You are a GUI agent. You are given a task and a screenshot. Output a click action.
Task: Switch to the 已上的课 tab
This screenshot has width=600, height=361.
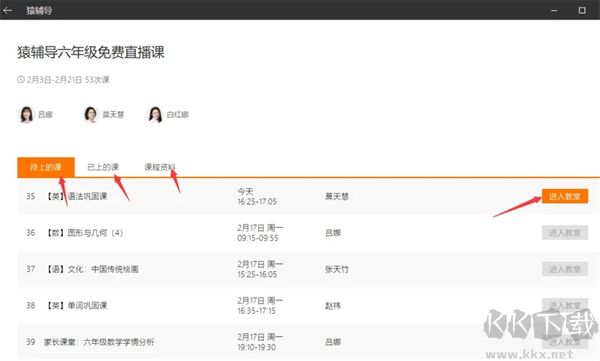[103, 167]
